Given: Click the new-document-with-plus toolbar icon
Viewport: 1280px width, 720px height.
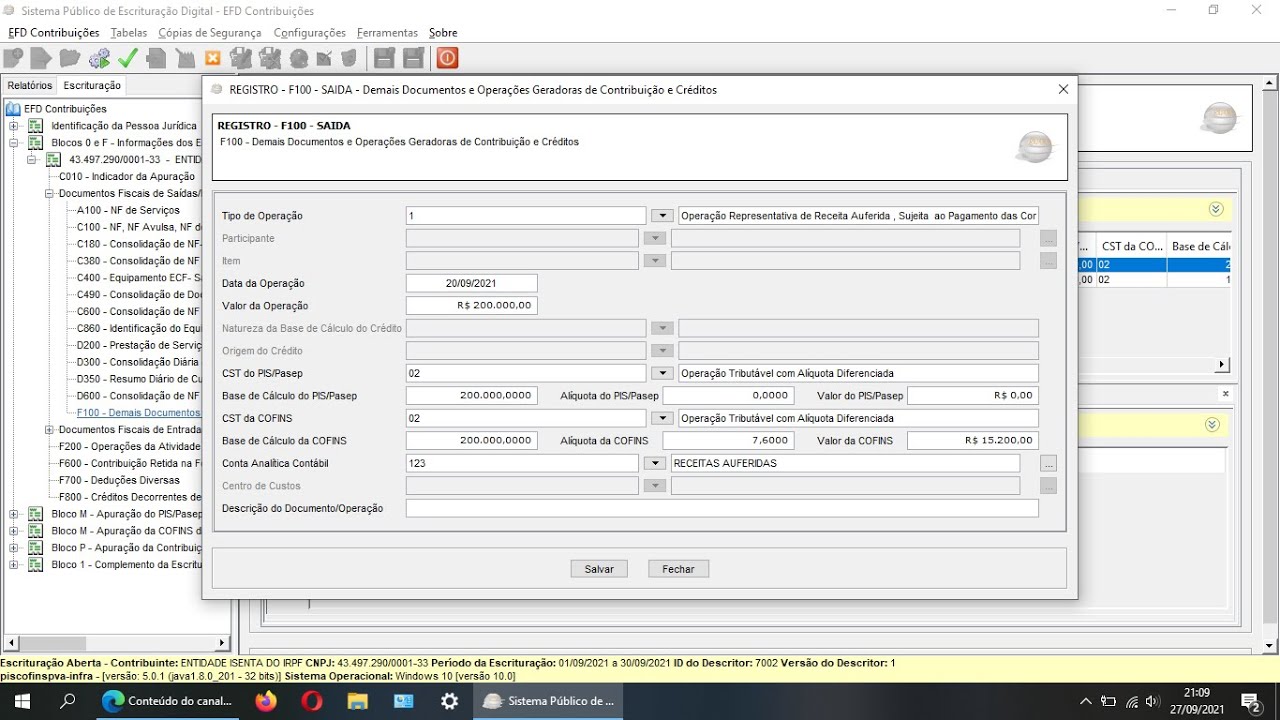Looking at the screenshot, I should pyautogui.click(x=14, y=58).
